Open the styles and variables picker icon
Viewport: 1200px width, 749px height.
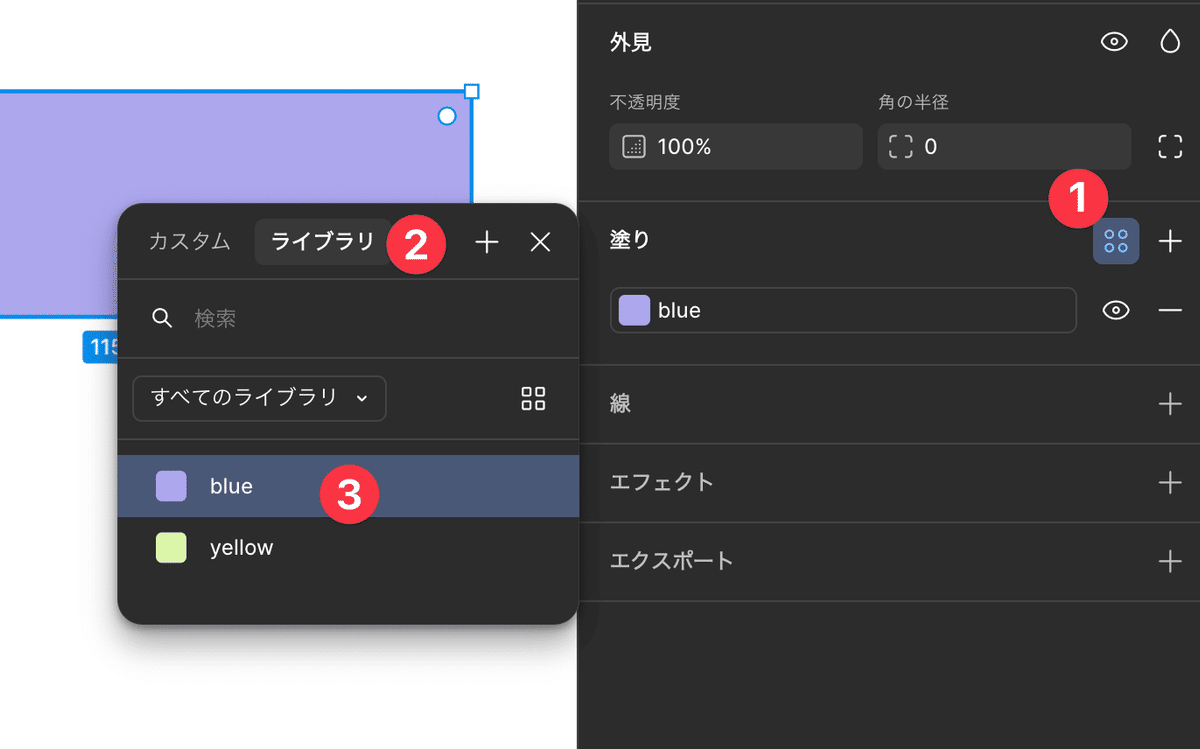[x=1115, y=241]
